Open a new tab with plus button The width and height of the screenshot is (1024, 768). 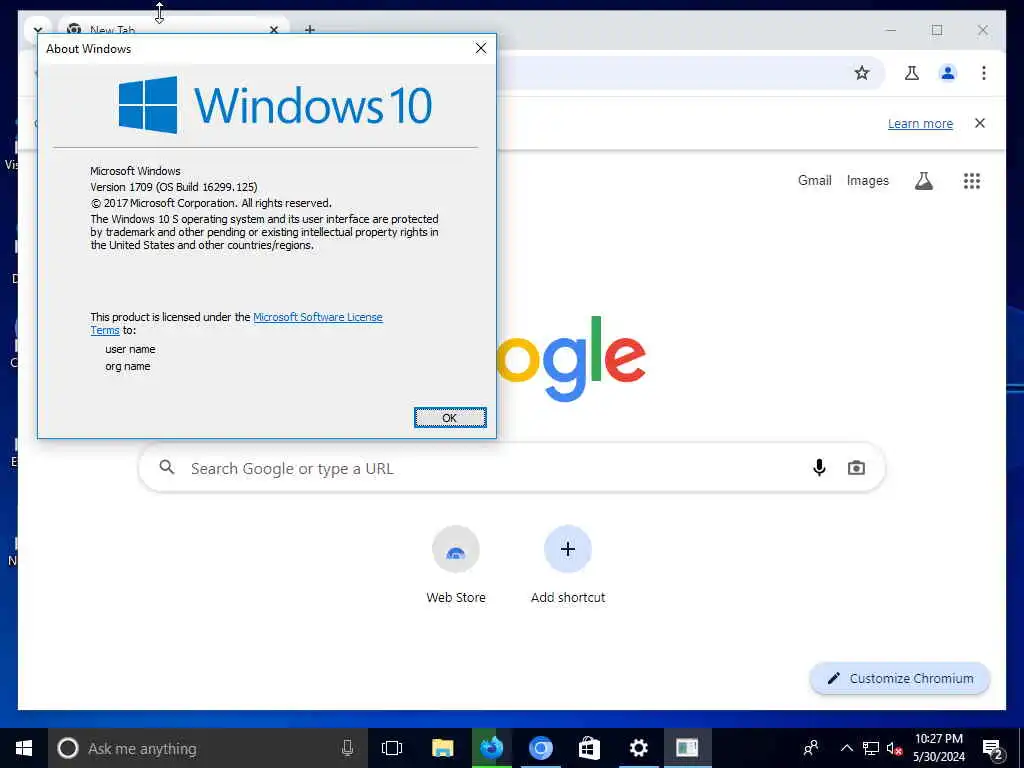pyautogui.click(x=310, y=29)
